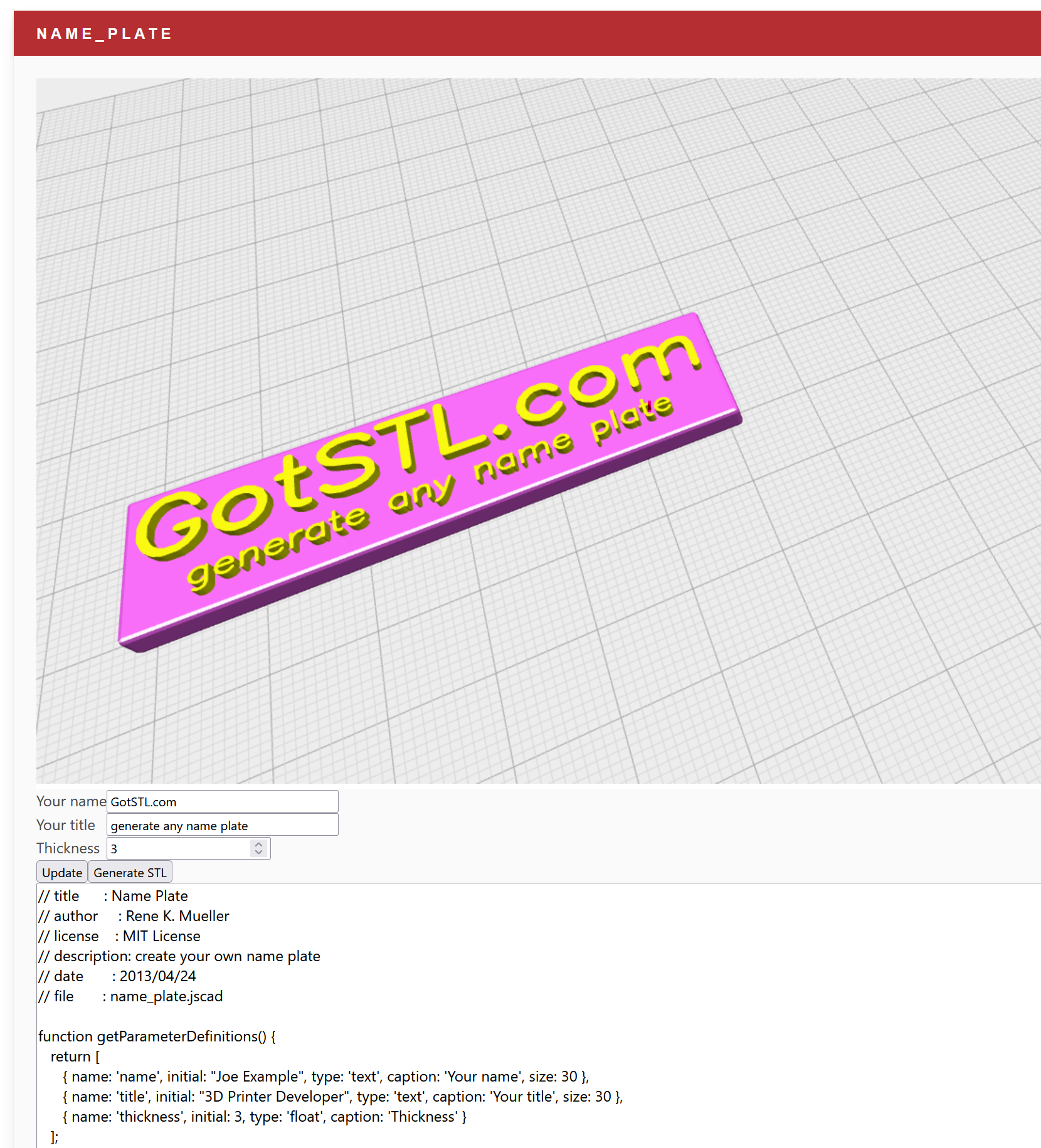Viewport: 1041px width, 1148px height.
Task: Focus the Your name input field
Action: (x=223, y=801)
